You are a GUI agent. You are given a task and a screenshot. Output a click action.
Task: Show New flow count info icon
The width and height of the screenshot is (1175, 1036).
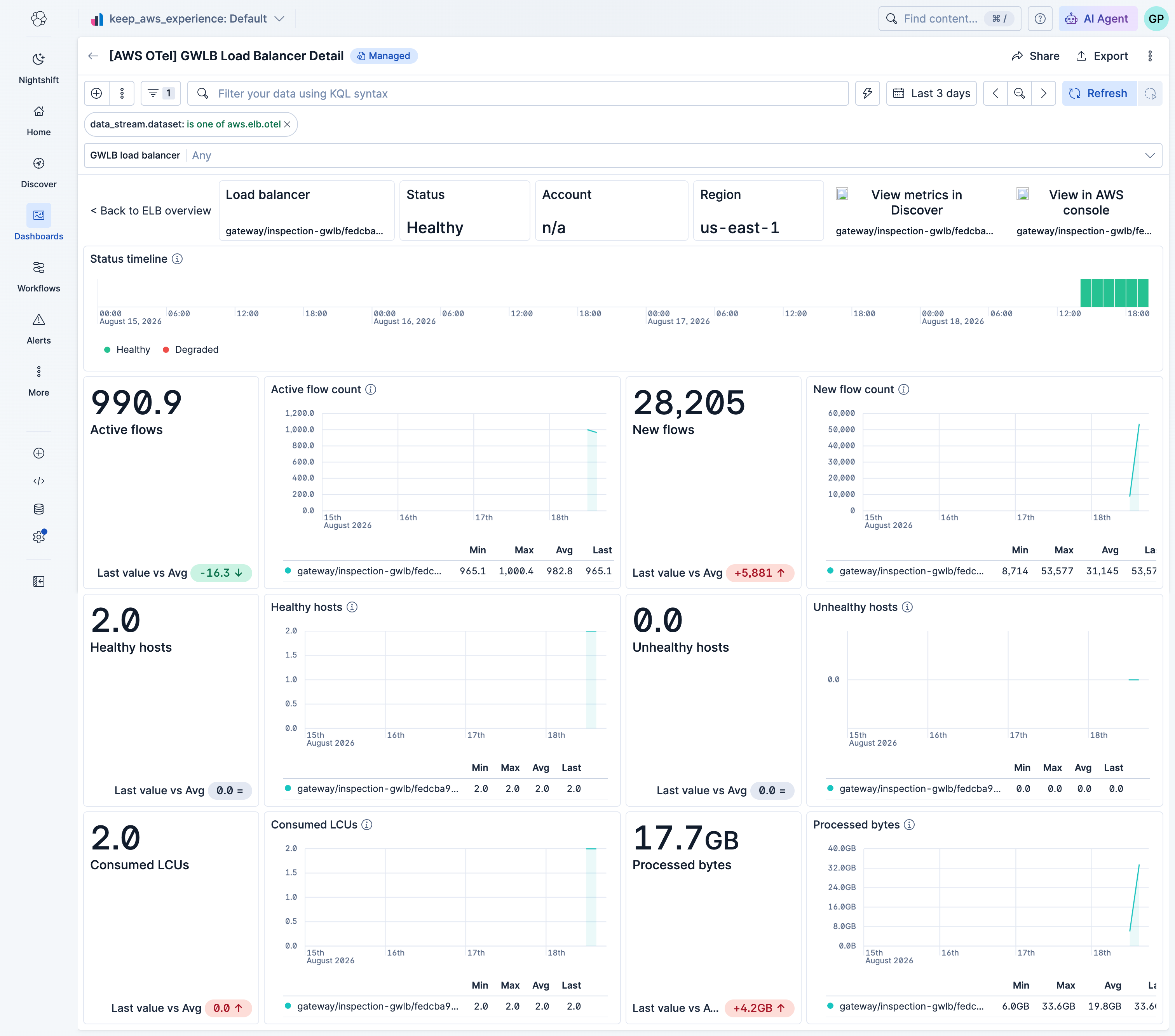[904, 389]
